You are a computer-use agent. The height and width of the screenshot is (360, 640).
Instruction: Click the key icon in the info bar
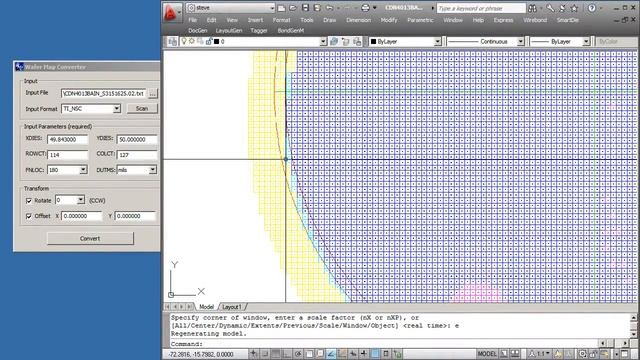(550, 8)
